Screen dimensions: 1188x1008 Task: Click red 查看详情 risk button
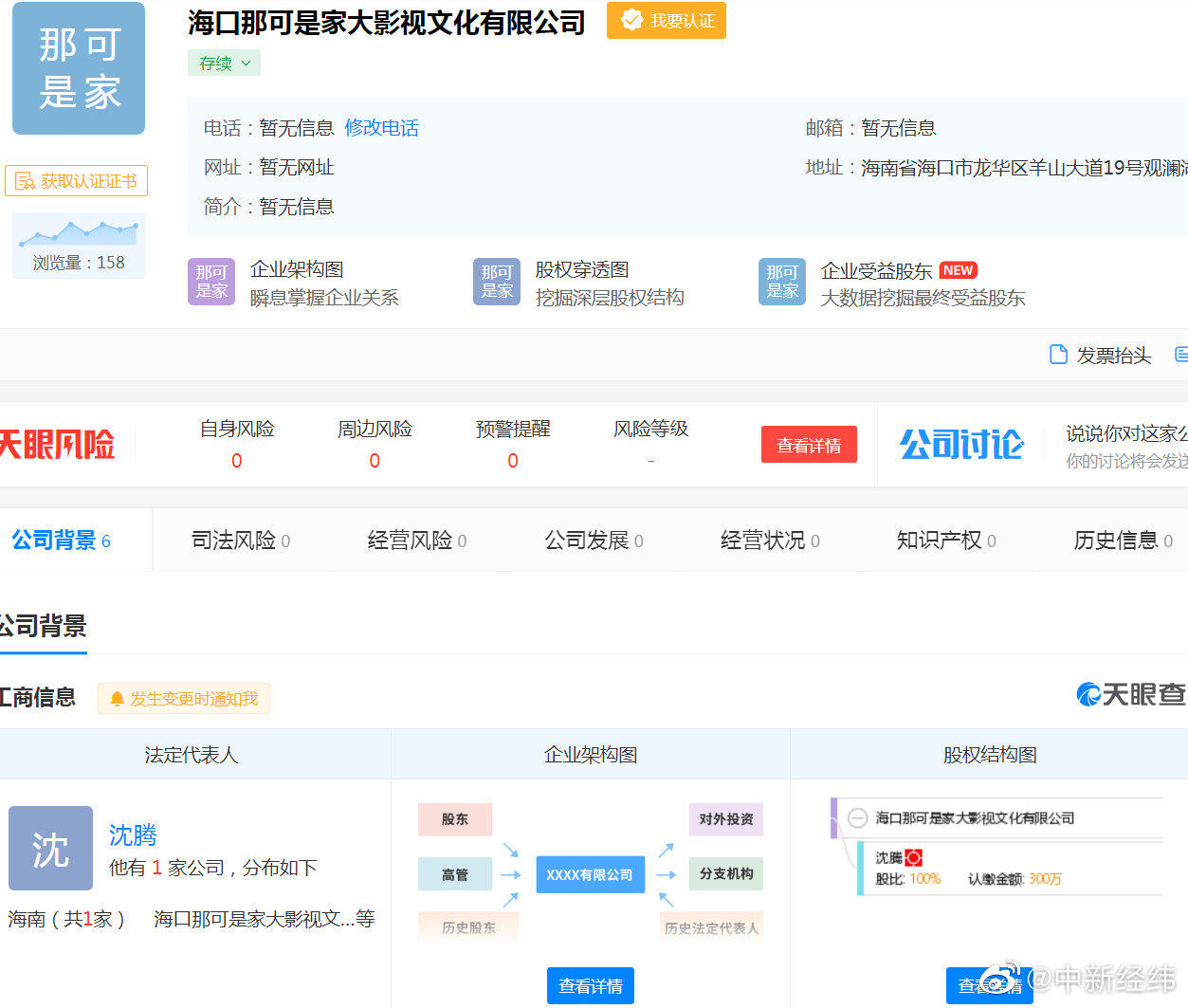coord(809,445)
